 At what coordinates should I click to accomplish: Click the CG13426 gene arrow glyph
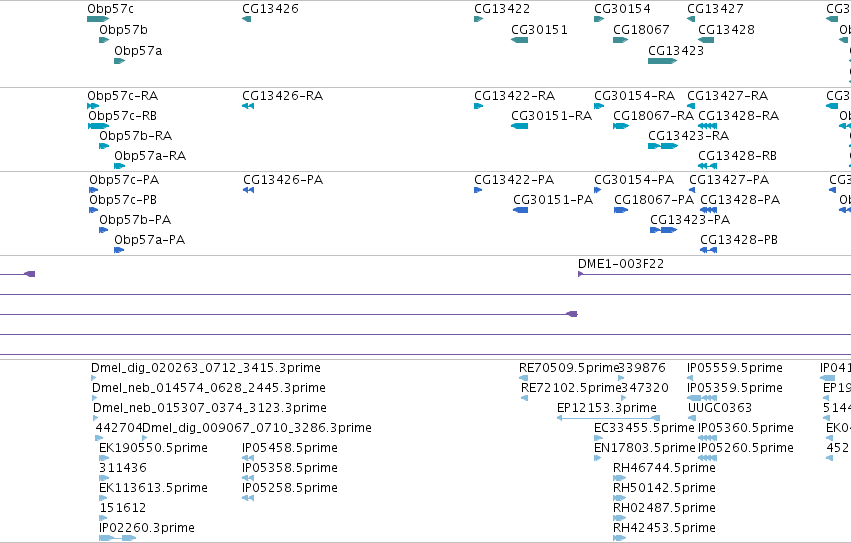246,19
